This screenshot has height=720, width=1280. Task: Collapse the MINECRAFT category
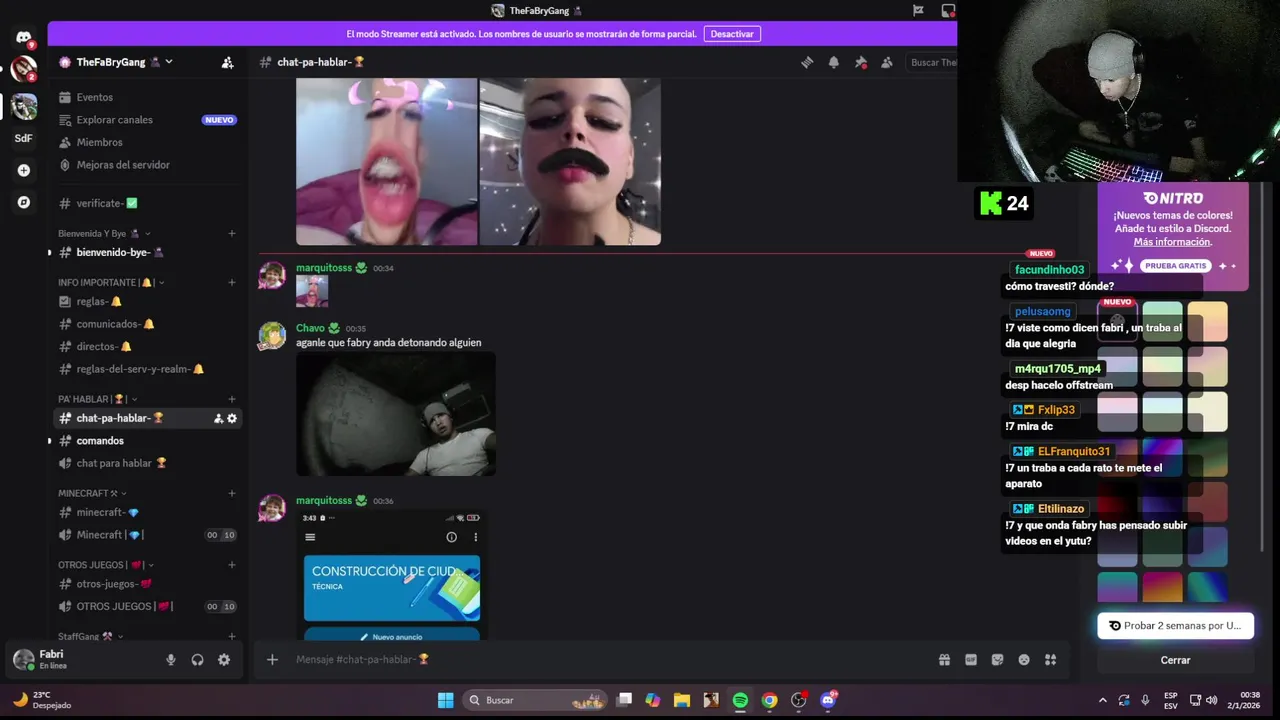pyautogui.click(x=92, y=493)
